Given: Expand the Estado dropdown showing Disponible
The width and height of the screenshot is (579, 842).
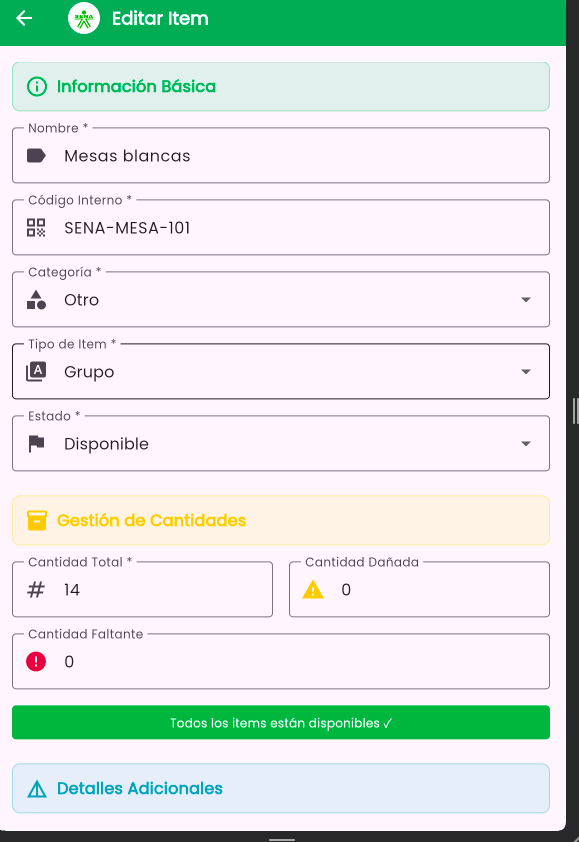Looking at the screenshot, I should (281, 444).
